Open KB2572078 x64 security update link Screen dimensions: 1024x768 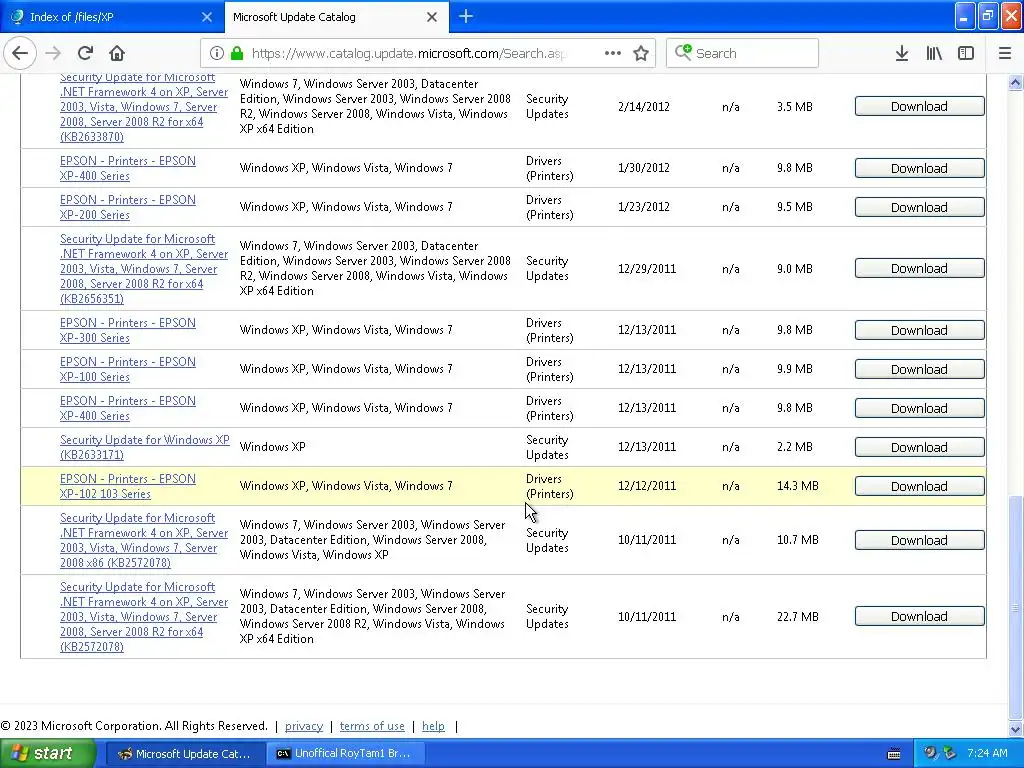coord(144,616)
